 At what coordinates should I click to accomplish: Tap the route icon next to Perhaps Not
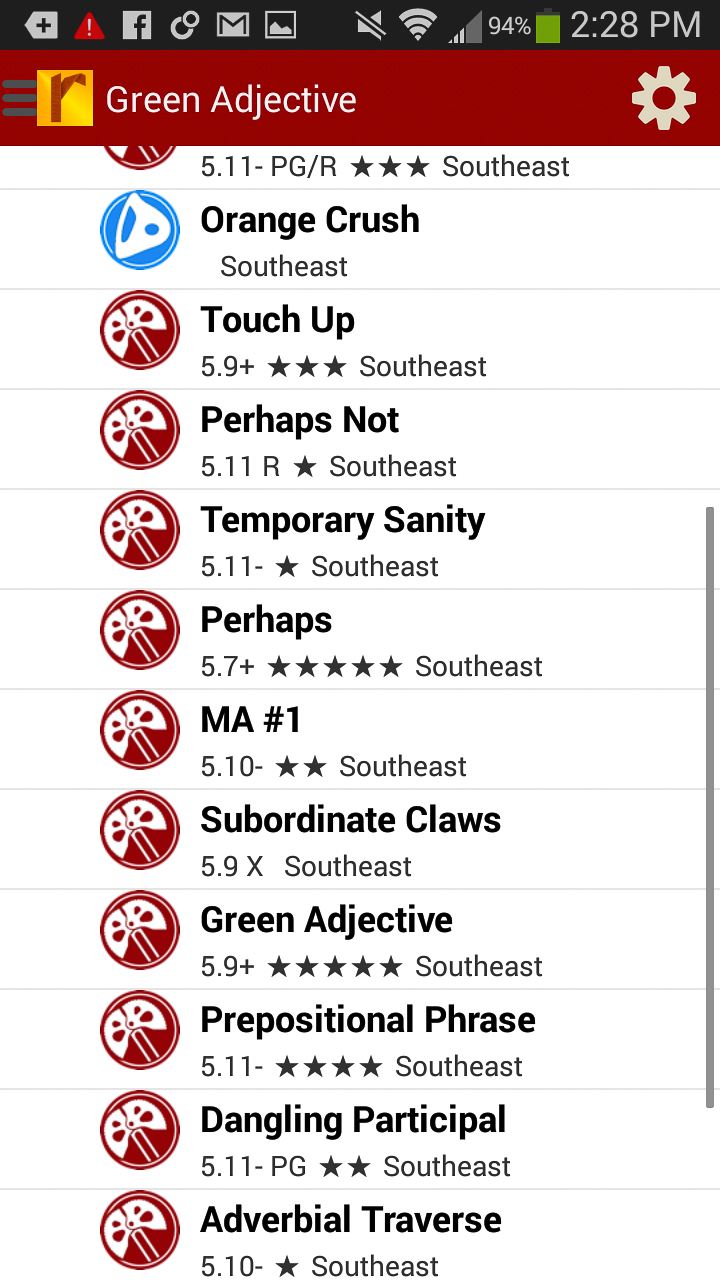tap(140, 430)
